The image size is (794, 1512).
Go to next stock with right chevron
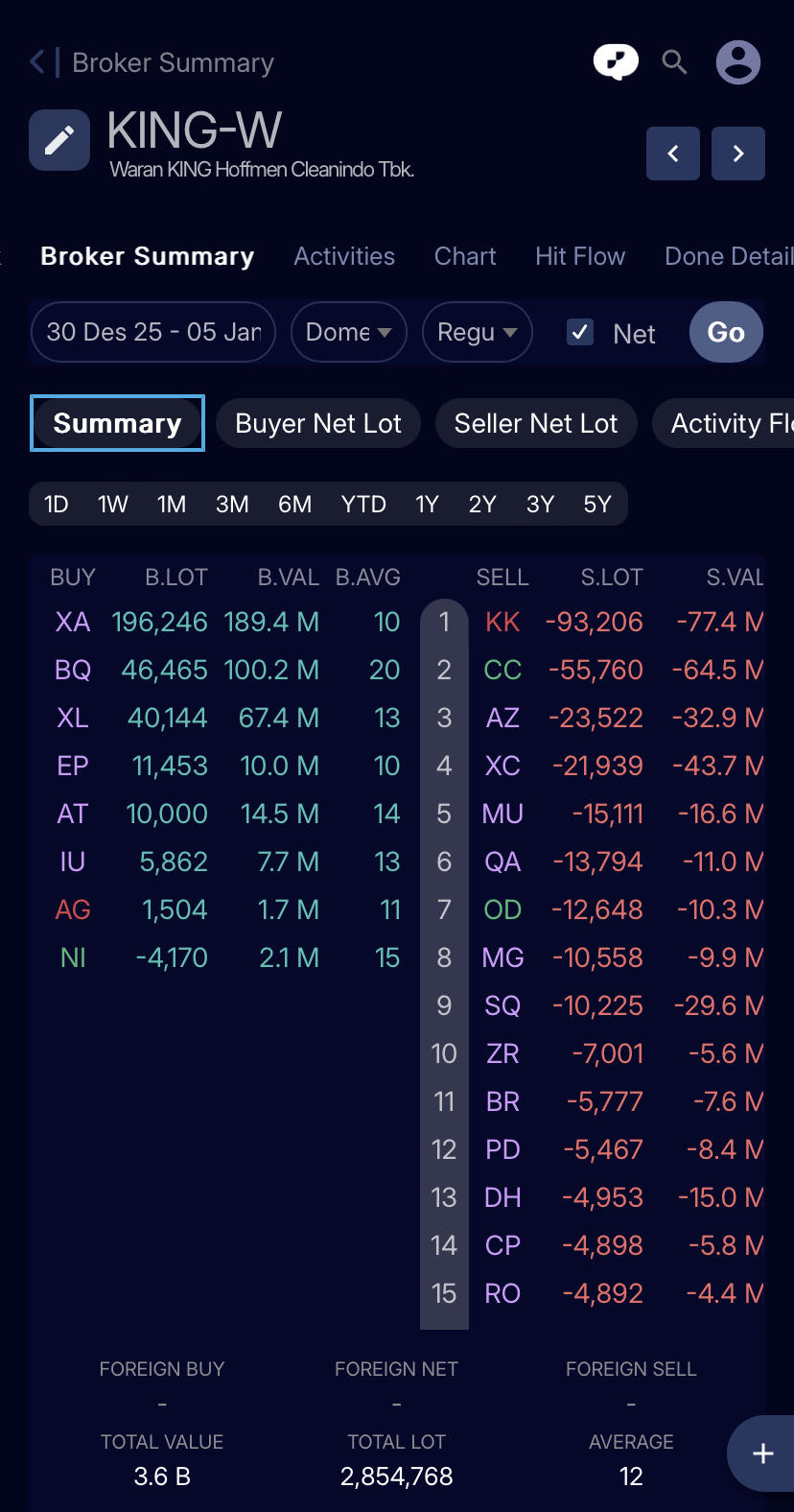[738, 154]
